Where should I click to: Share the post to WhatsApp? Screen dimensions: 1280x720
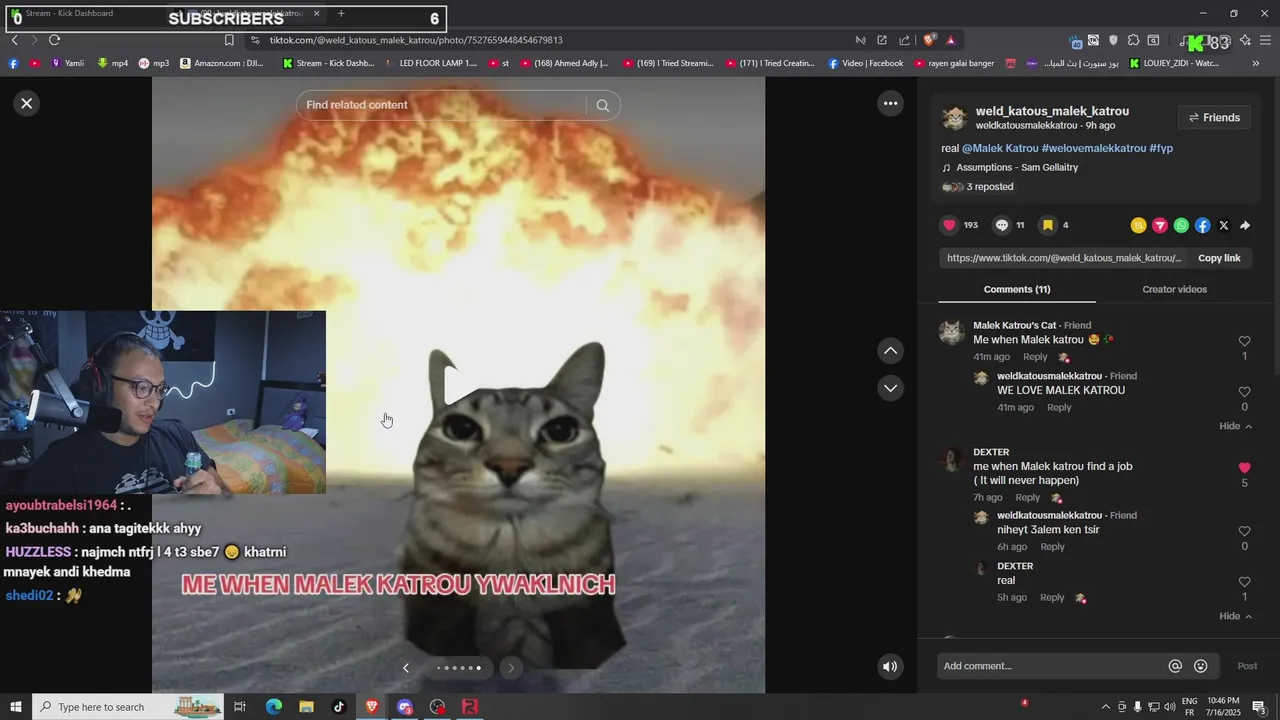point(1181,226)
